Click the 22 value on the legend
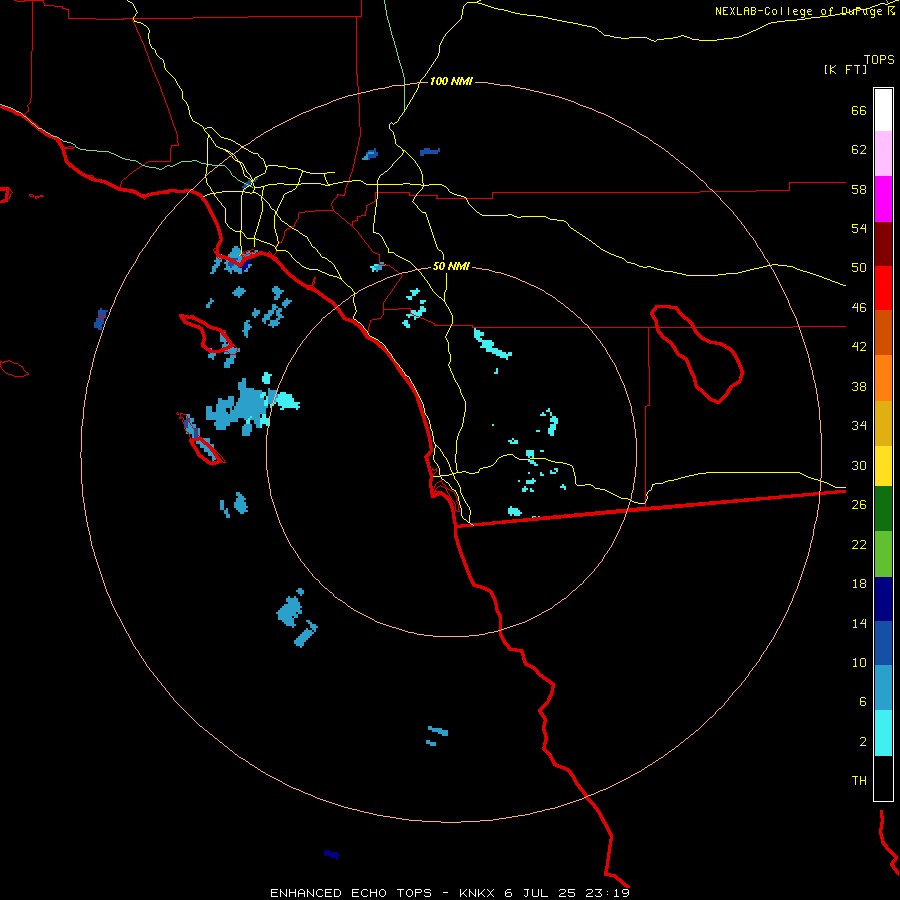The width and height of the screenshot is (900, 900). click(859, 544)
